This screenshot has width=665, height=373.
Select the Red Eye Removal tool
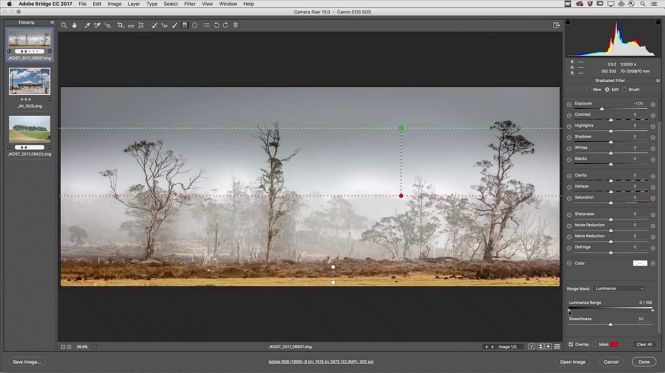click(x=164, y=25)
